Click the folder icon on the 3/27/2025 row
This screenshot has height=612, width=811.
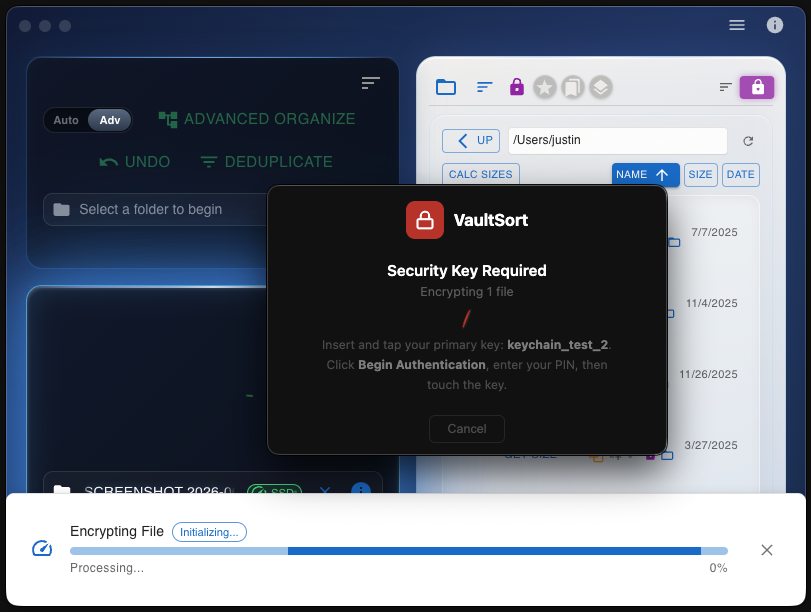(668, 456)
